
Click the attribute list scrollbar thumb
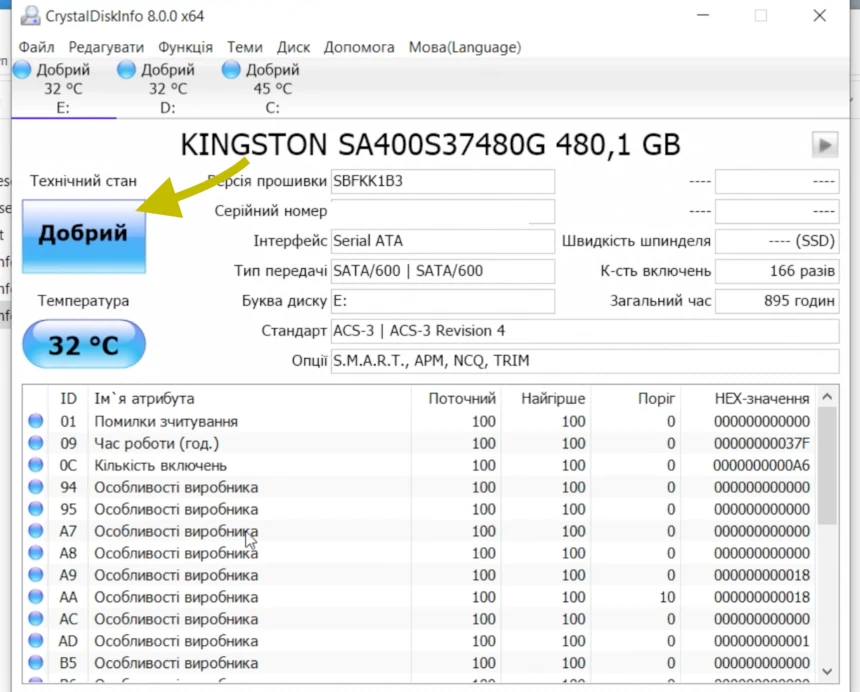point(827,467)
